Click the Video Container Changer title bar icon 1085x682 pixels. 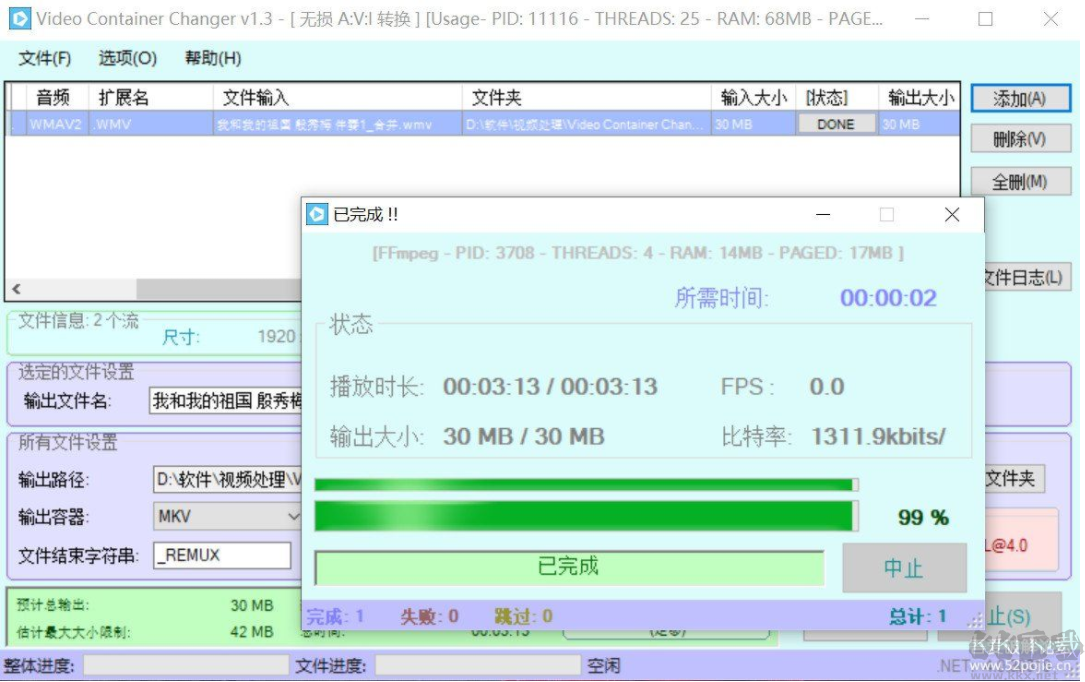point(19,19)
